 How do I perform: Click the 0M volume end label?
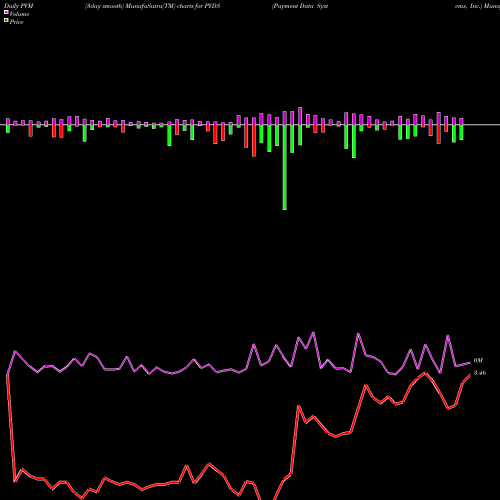click(x=478, y=360)
